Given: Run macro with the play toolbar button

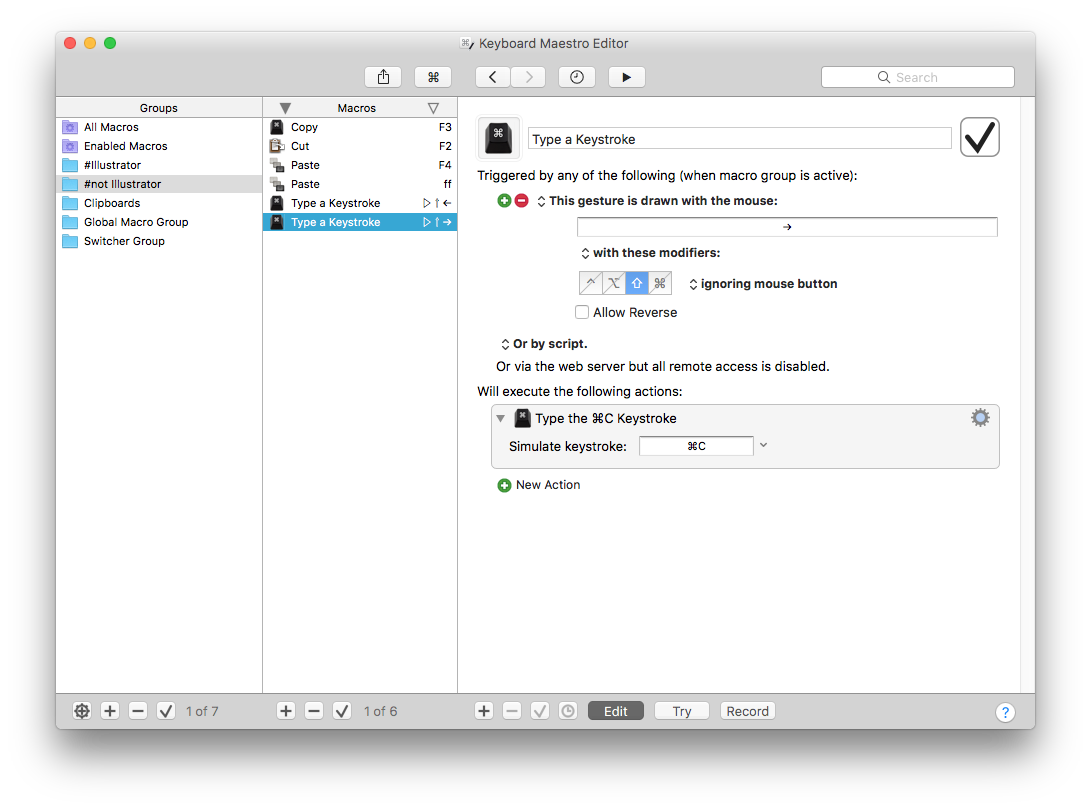Looking at the screenshot, I should (x=627, y=77).
